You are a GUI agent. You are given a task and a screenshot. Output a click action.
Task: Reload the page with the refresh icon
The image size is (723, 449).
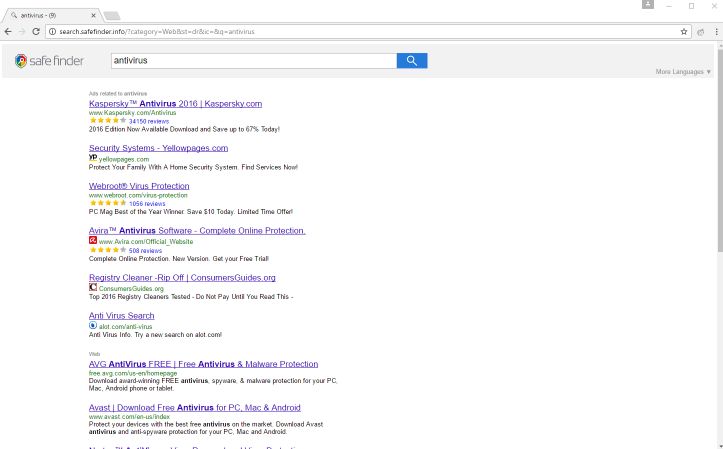click(36, 31)
